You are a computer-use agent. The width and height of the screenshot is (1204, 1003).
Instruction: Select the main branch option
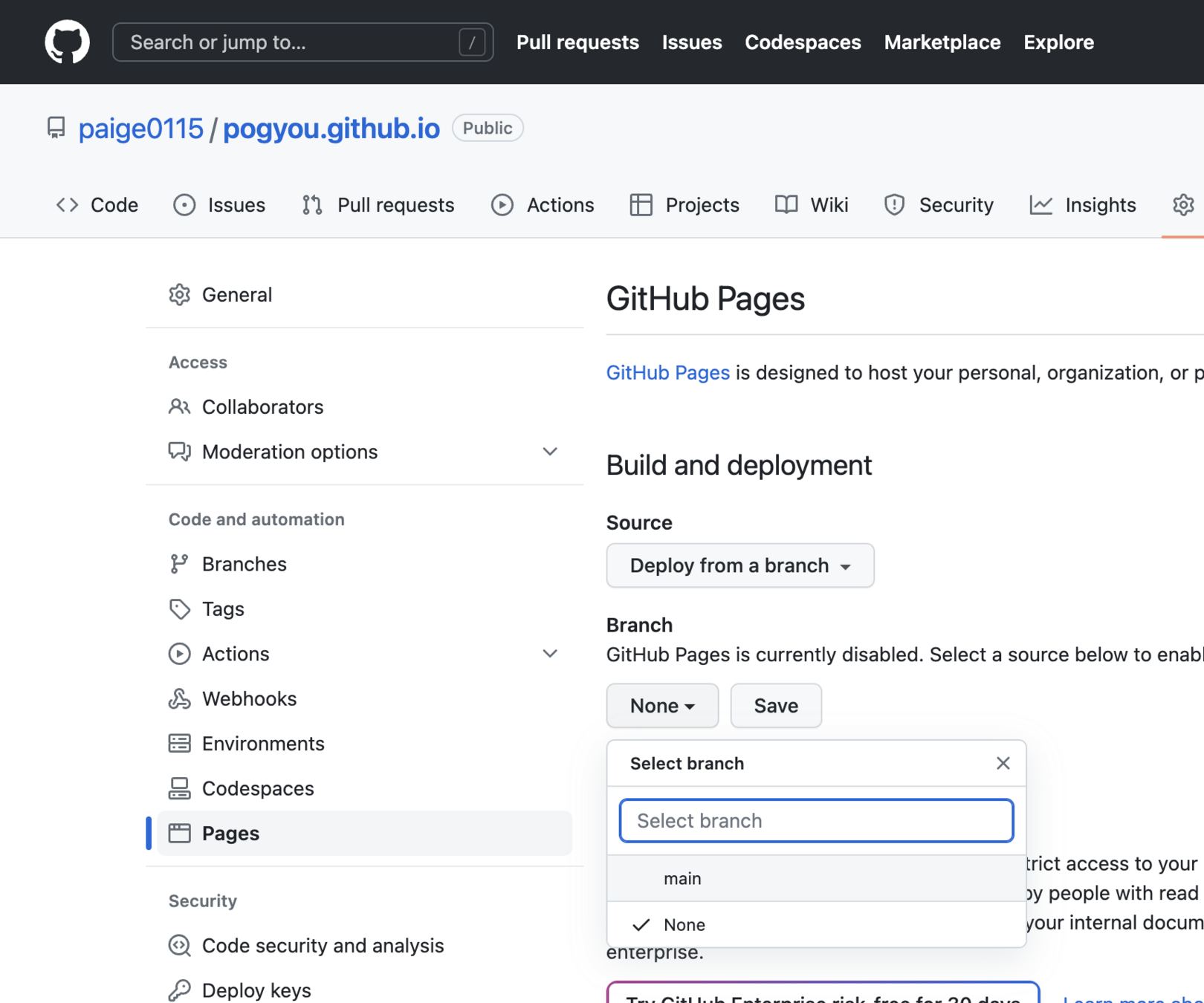pos(816,878)
